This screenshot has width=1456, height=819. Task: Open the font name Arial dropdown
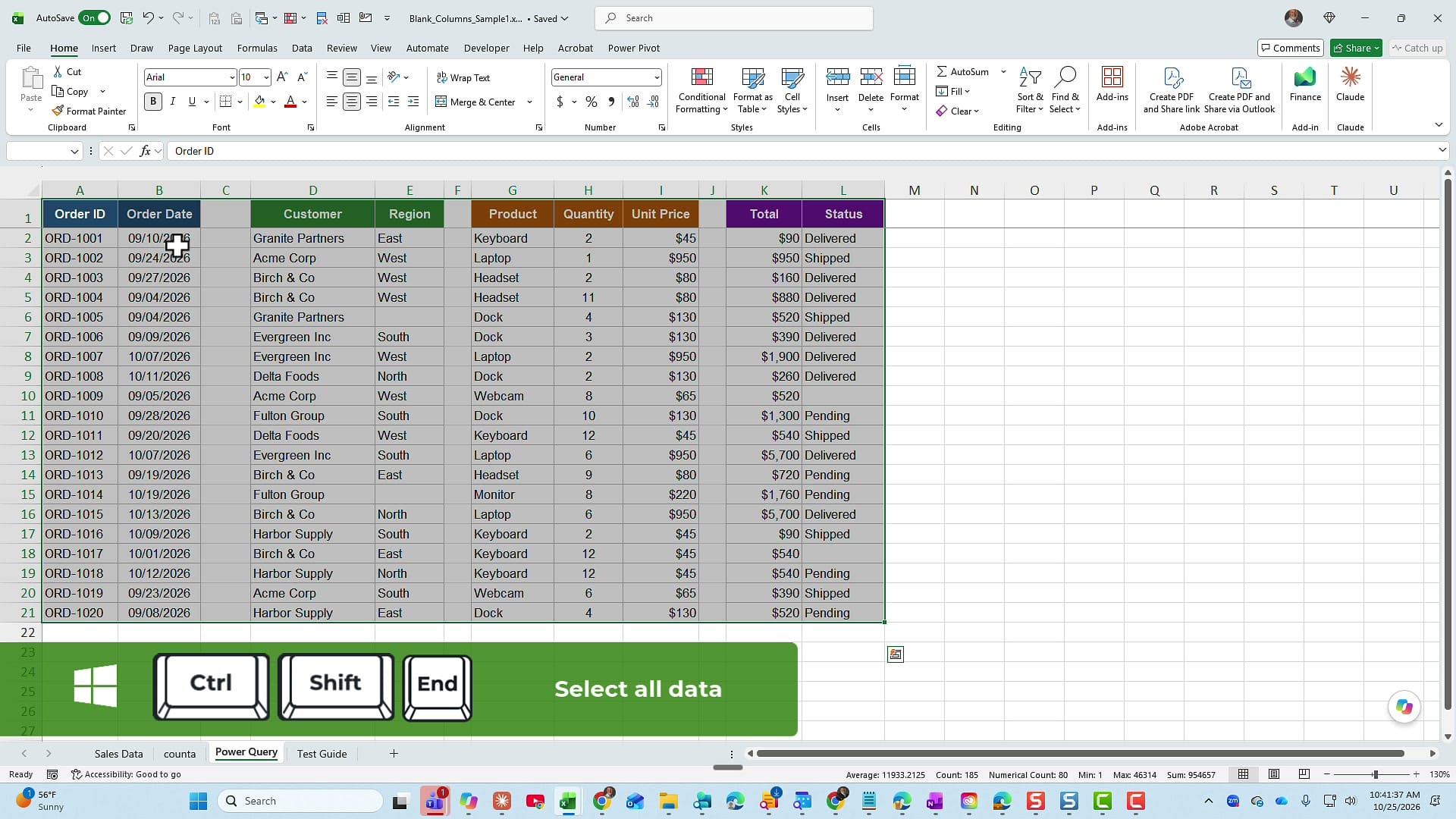232,77
